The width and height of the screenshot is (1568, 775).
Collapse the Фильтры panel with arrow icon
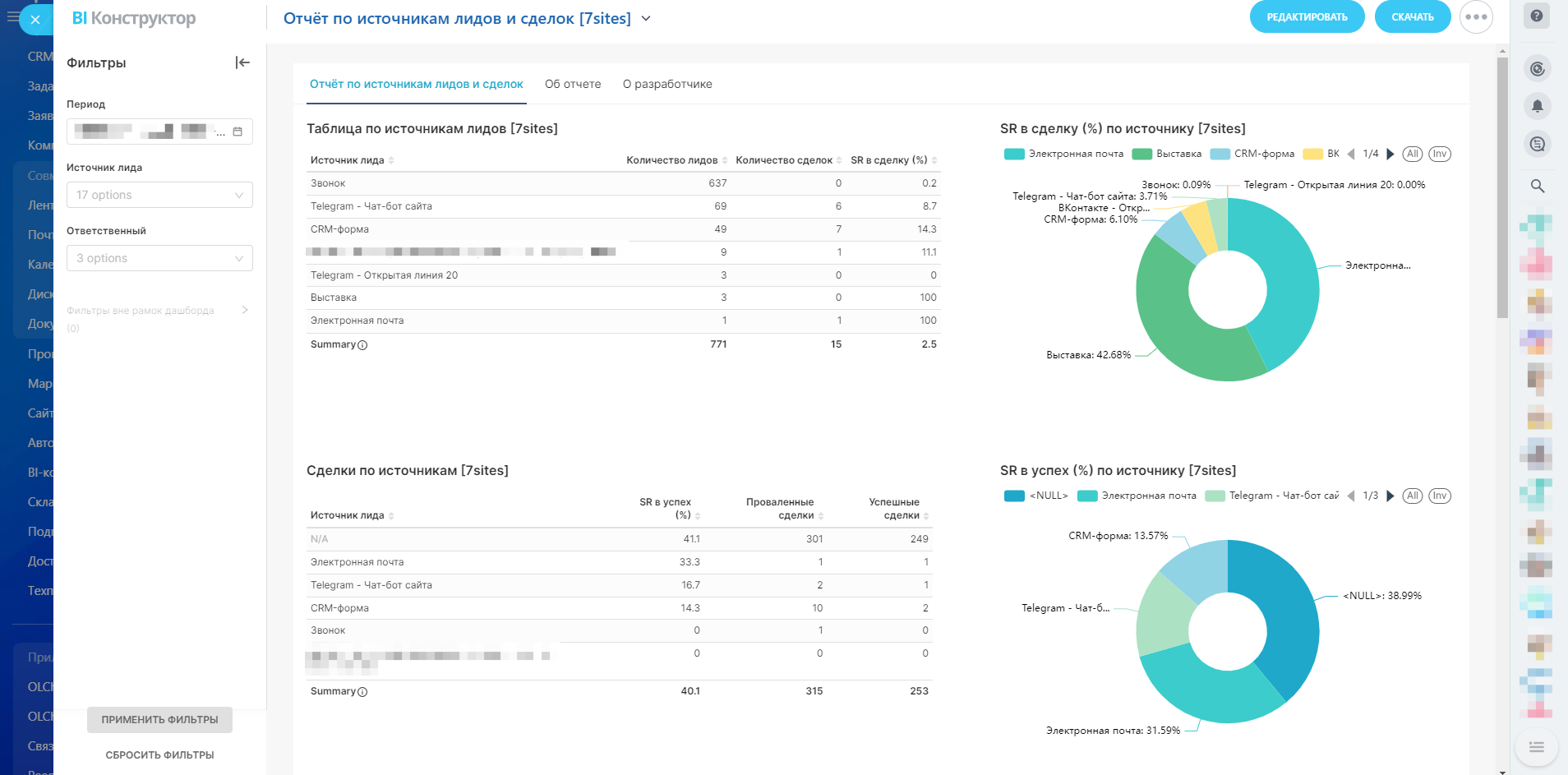[x=242, y=62]
